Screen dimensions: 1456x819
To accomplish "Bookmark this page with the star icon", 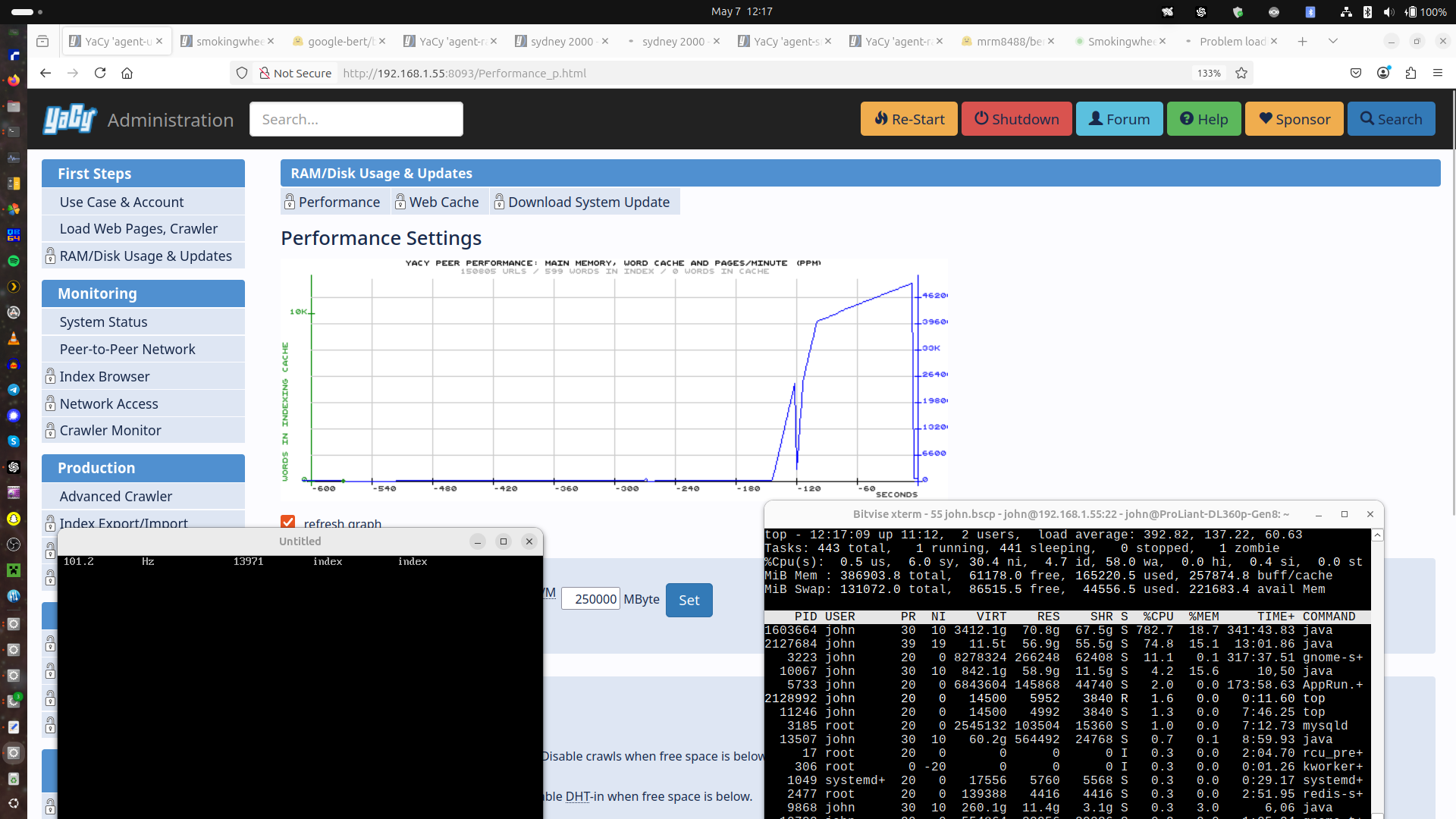I will coord(1241,73).
